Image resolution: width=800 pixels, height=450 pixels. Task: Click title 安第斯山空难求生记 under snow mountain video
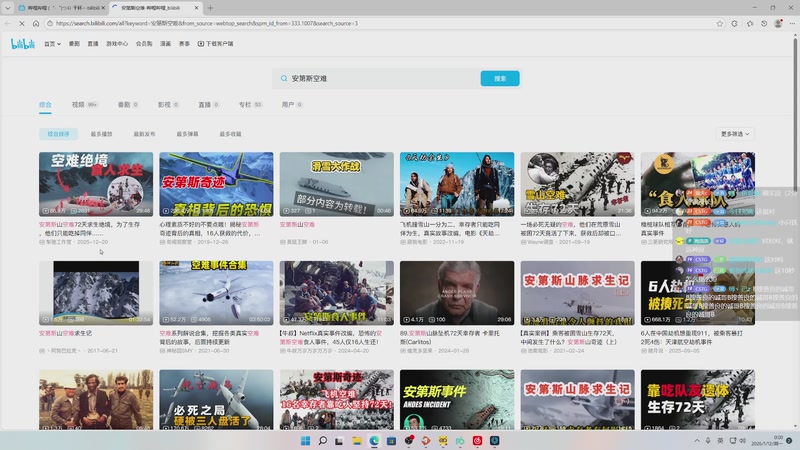[65, 333]
